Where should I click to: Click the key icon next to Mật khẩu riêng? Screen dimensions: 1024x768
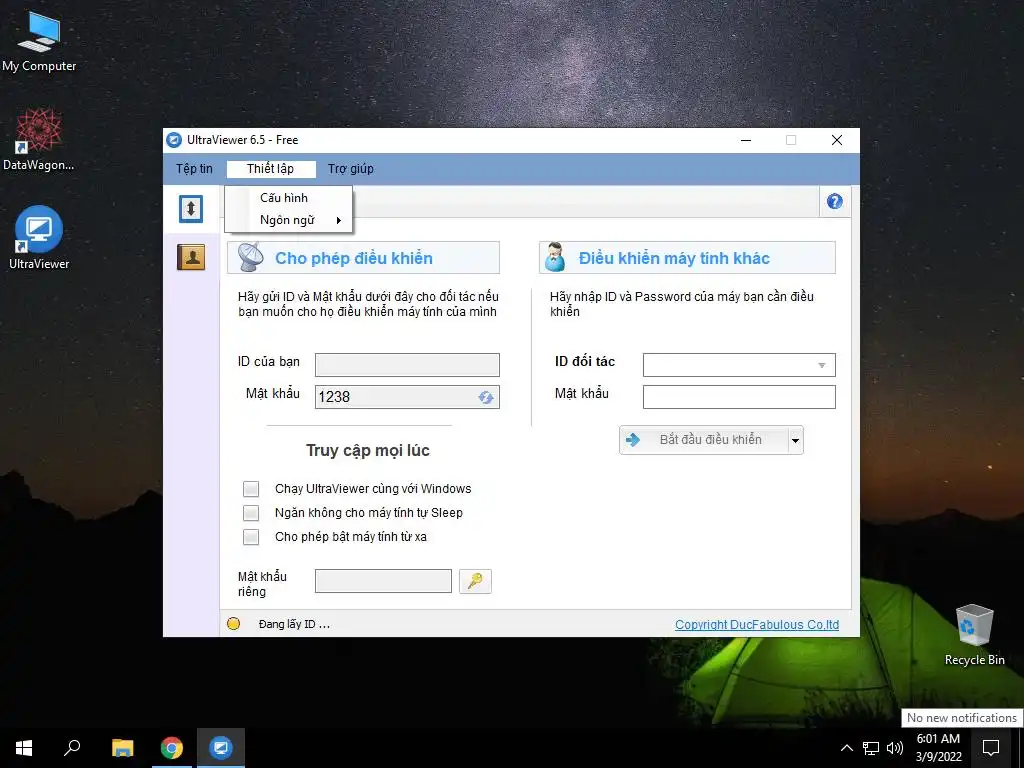tap(475, 581)
